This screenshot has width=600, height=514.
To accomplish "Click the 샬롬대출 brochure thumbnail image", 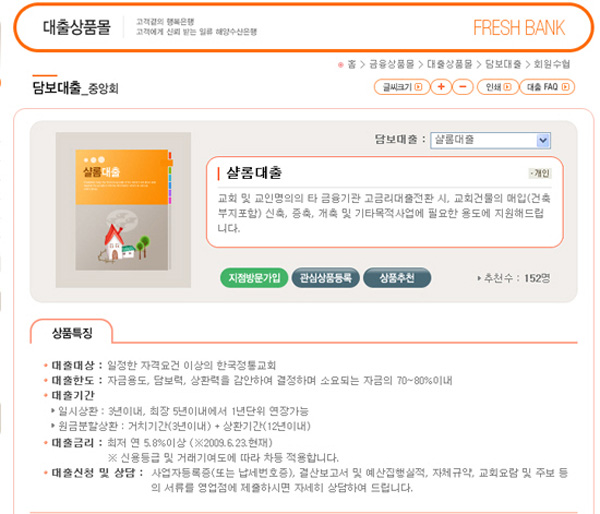I will click(x=123, y=210).
